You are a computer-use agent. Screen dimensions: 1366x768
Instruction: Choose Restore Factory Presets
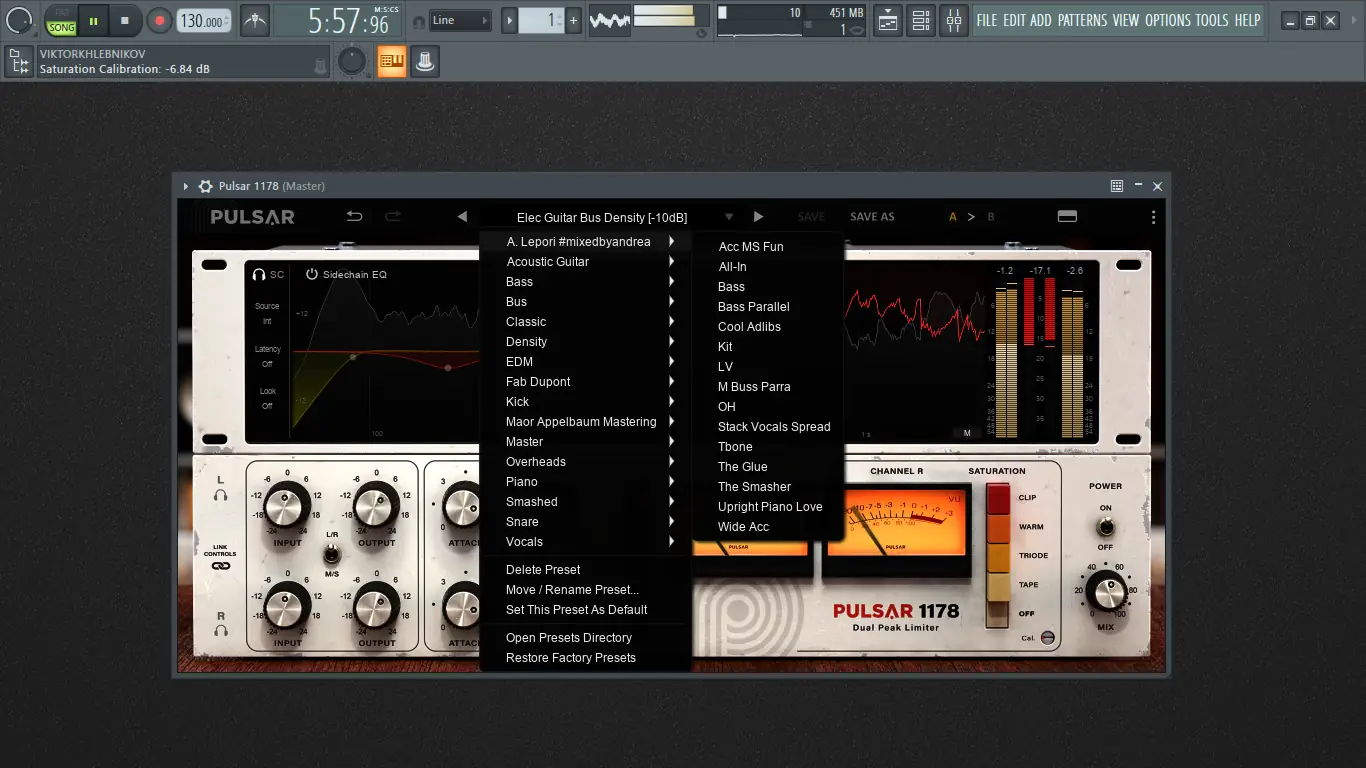click(x=570, y=658)
